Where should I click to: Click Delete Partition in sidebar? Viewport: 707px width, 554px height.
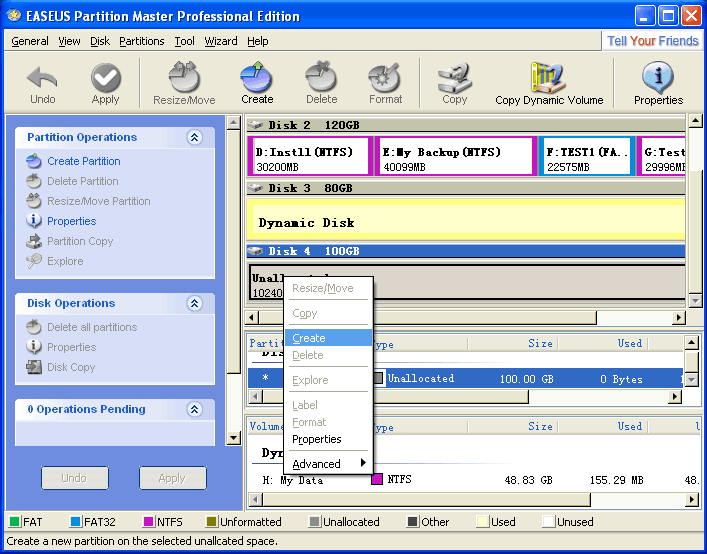tap(83, 181)
